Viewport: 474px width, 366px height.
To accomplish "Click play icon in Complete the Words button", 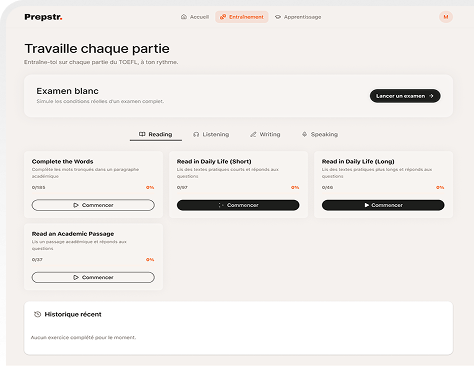I will pyautogui.click(x=76, y=205).
